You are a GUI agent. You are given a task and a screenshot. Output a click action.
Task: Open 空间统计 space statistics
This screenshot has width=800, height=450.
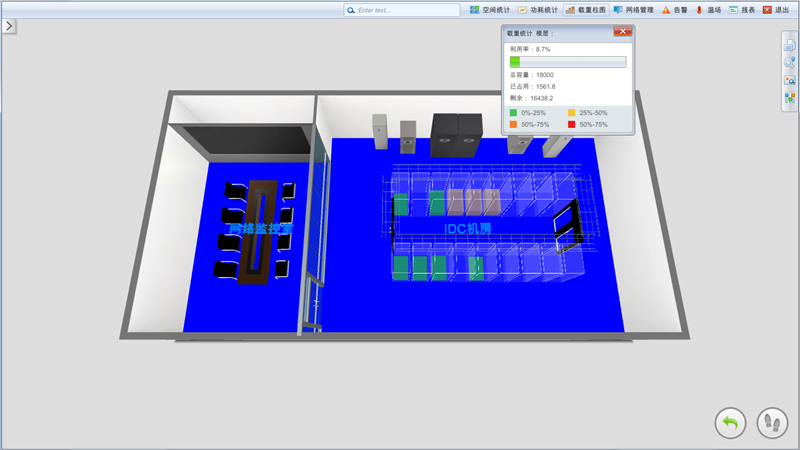(x=490, y=10)
